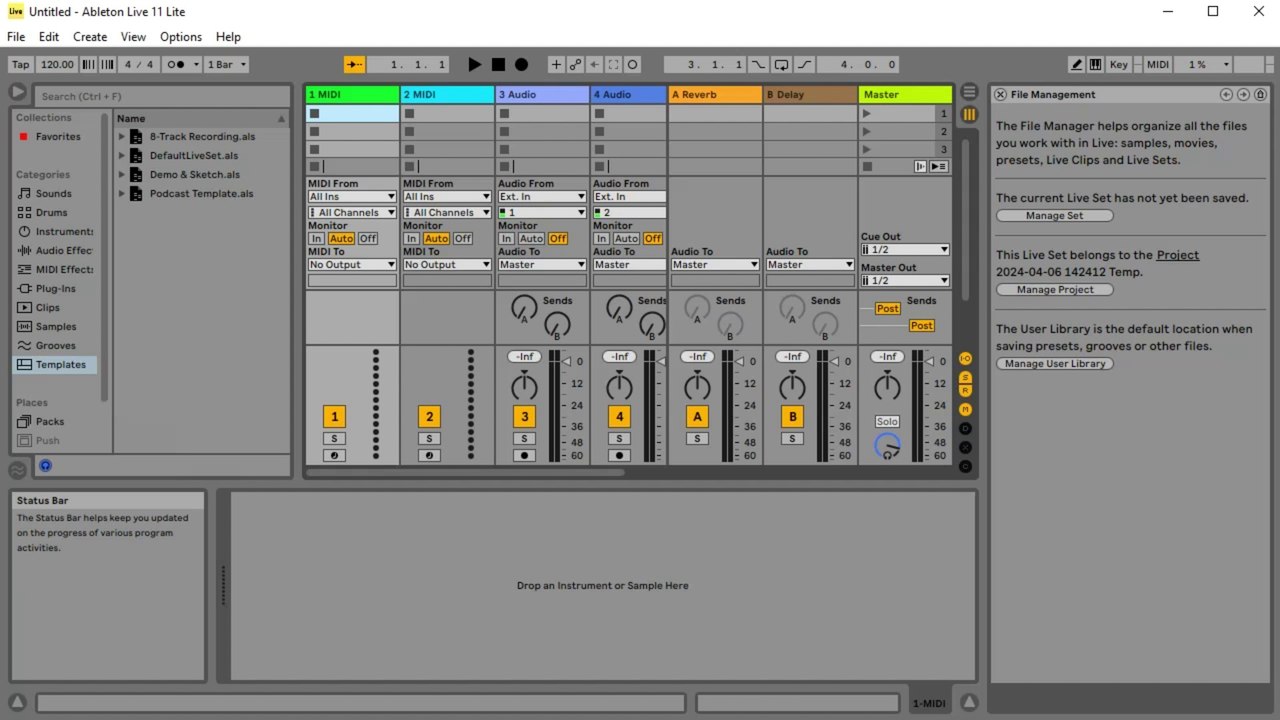The height and width of the screenshot is (720, 1280).
Task: Click Re-enable Automation arrow icon
Action: pos(594,64)
